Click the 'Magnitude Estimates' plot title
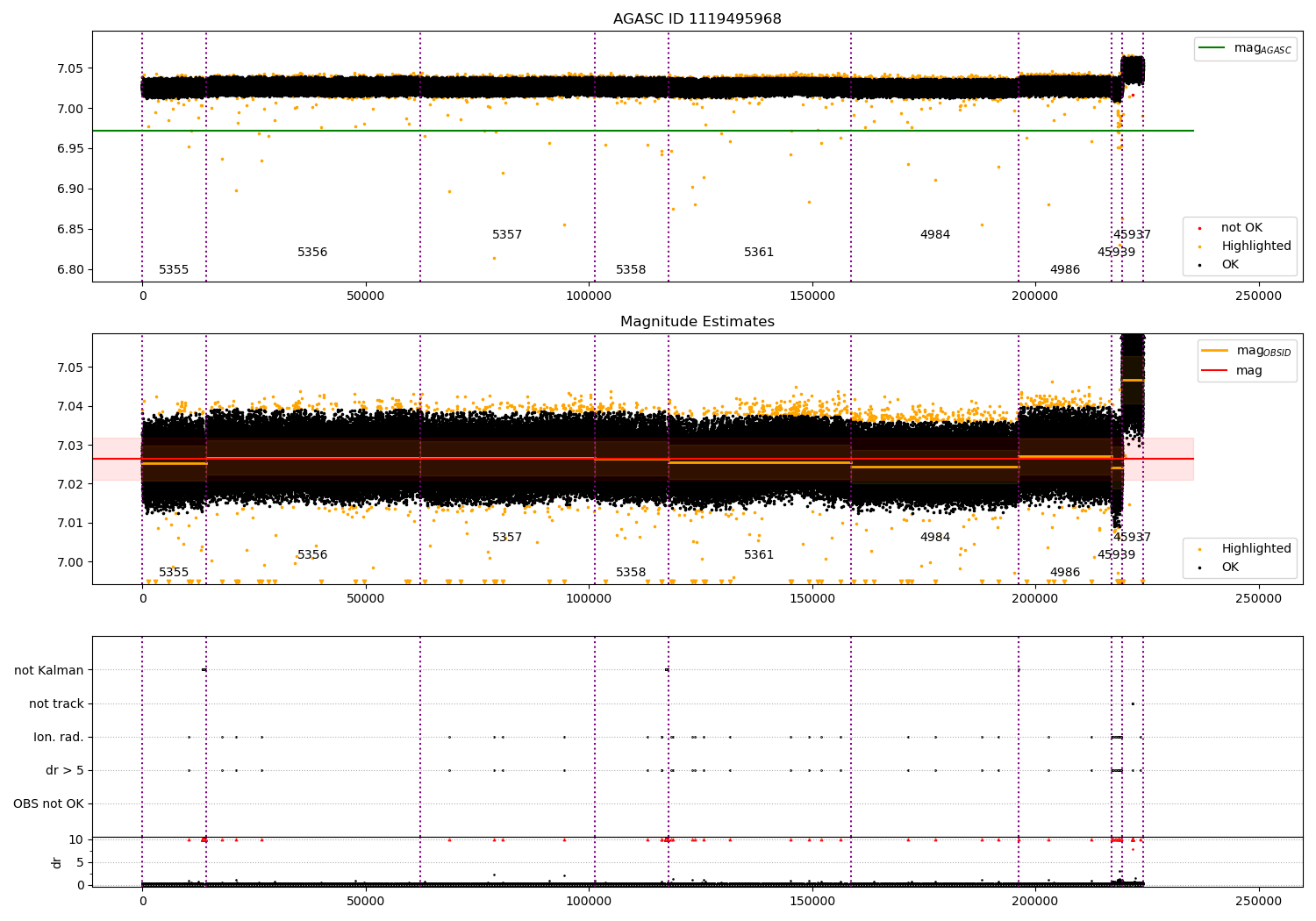 697,322
